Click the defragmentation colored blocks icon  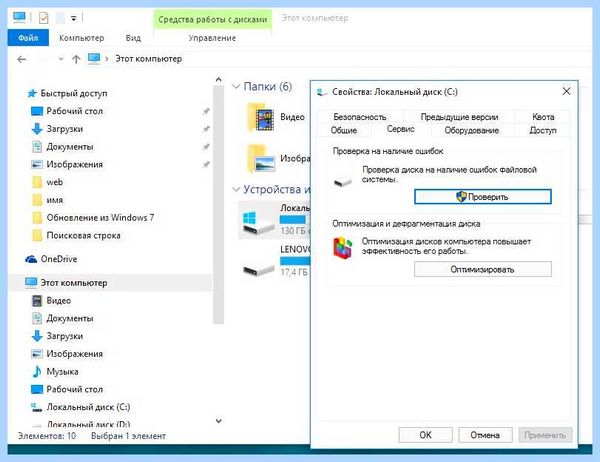pos(342,247)
